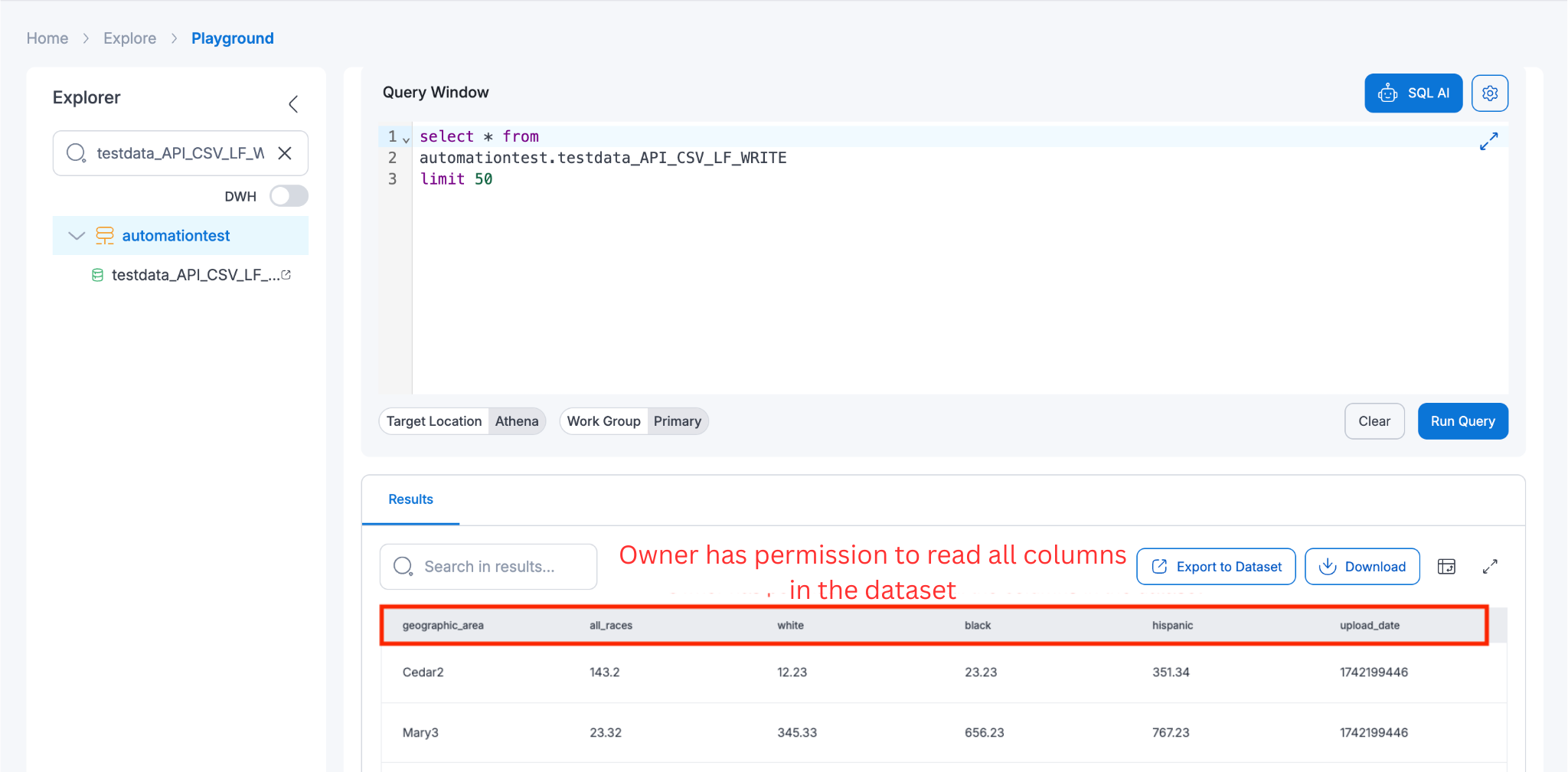The height and width of the screenshot is (772, 1568).
Task: Switch to the Results tab
Action: tap(410, 499)
